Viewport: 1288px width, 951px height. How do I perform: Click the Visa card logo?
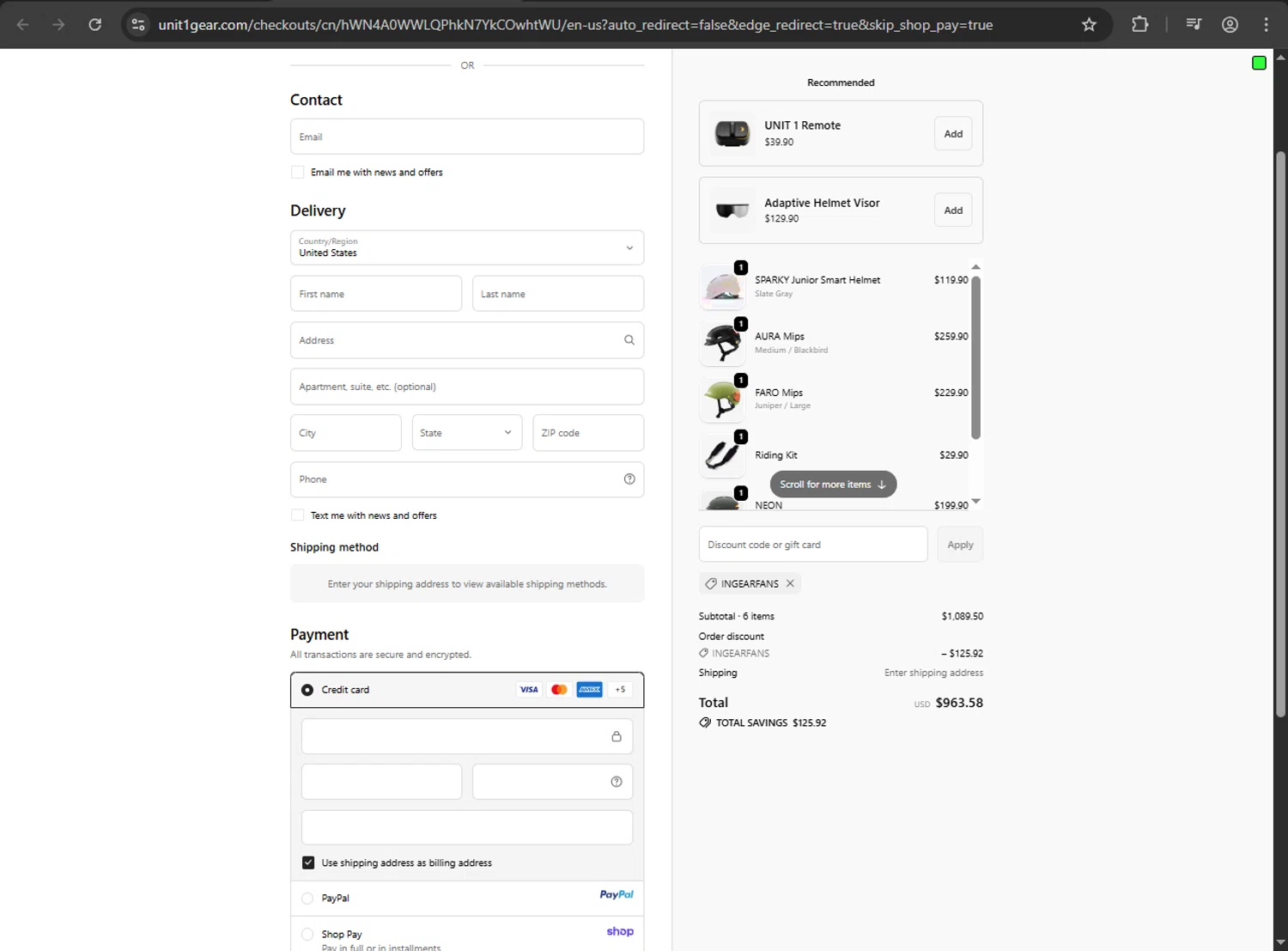tap(529, 690)
